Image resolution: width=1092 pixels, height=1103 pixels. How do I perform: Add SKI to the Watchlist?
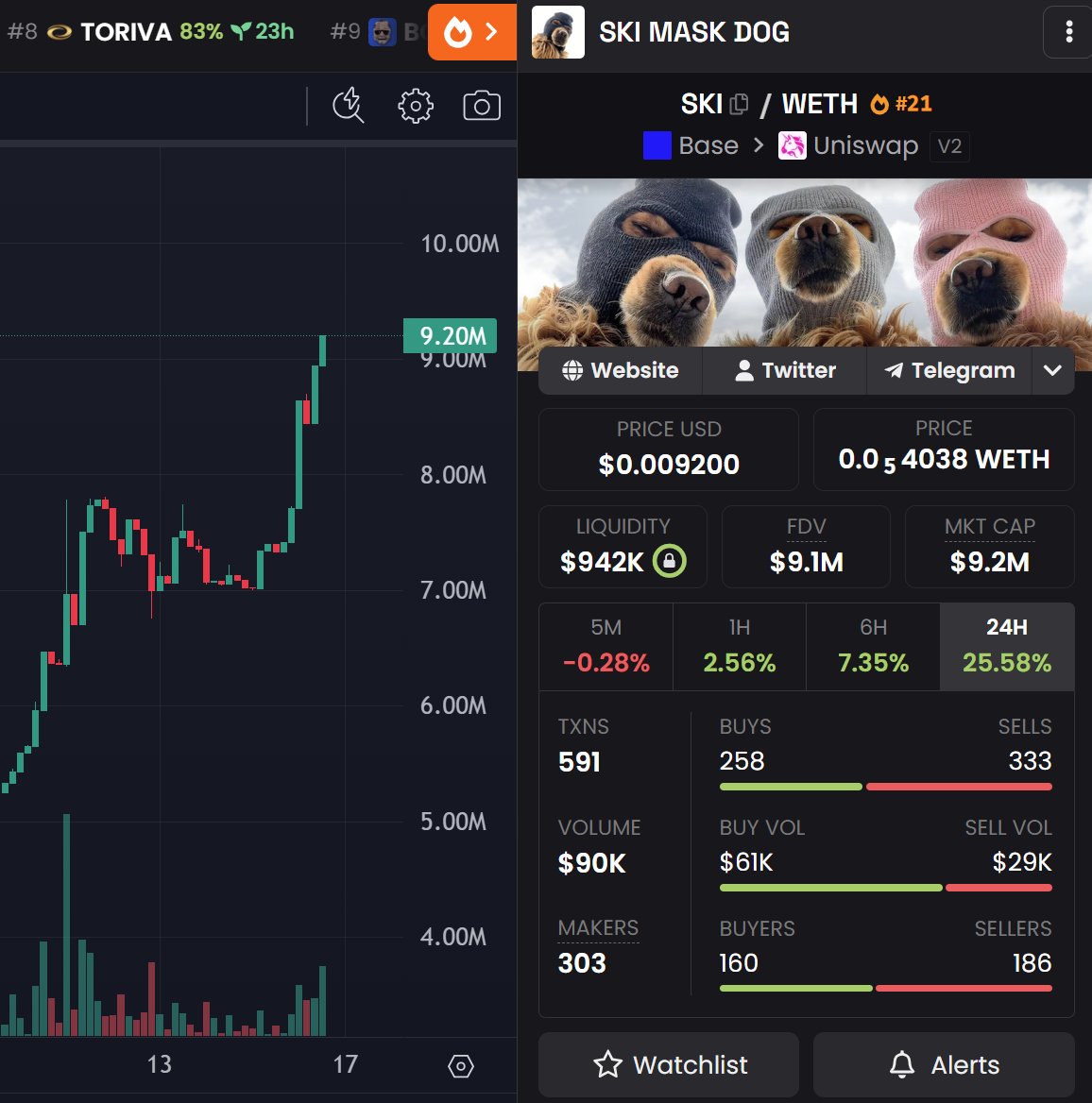pos(668,1064)
